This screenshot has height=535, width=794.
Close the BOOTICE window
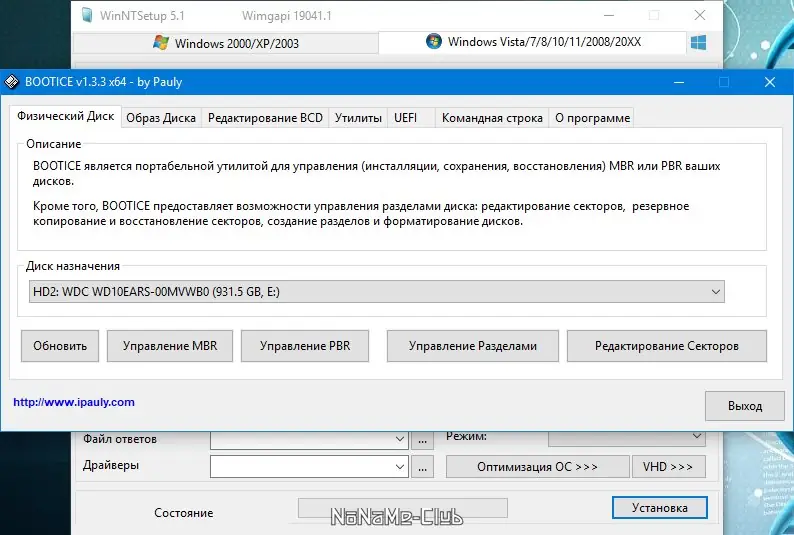tap(770, 82)
